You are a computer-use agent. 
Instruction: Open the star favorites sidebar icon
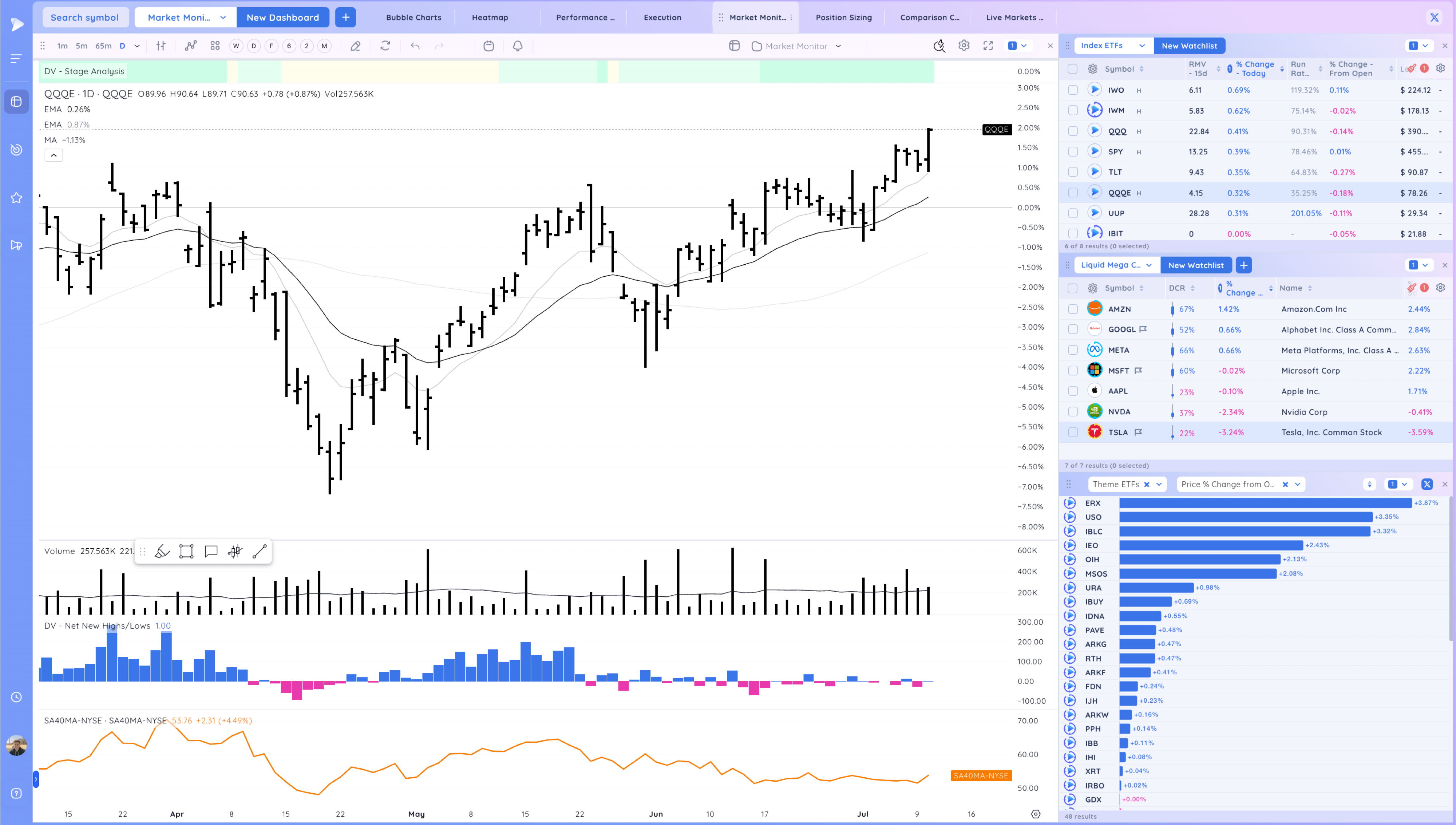[x=16, y=198]
